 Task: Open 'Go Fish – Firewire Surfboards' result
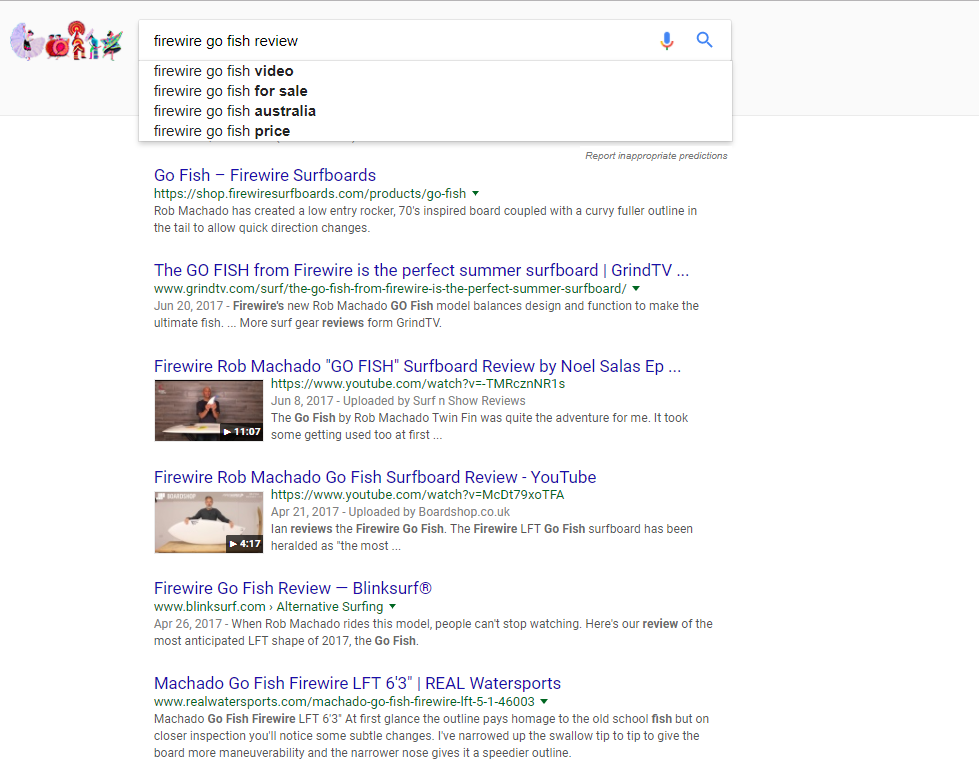[x=265, y=175]
